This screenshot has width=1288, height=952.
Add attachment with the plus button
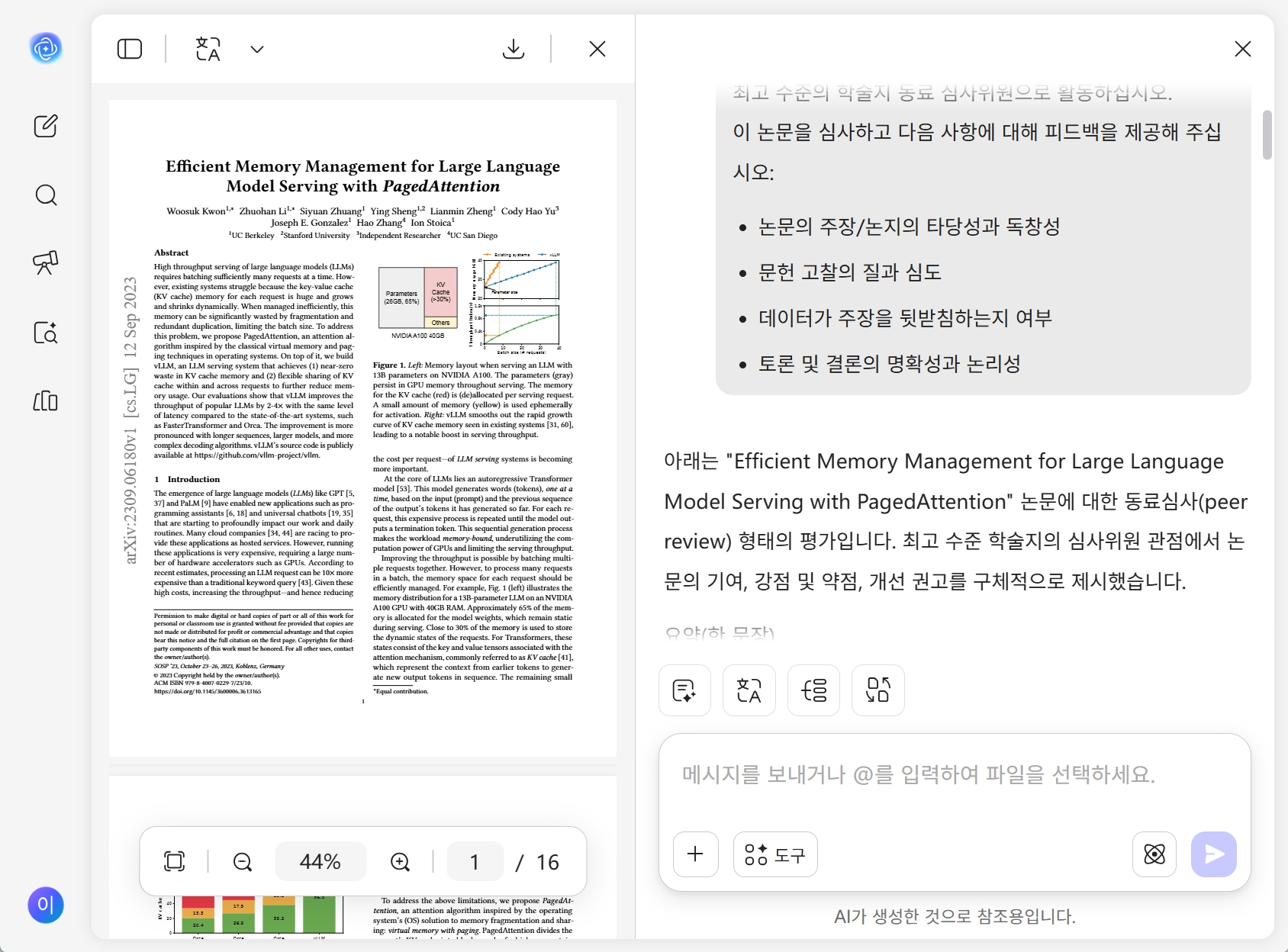696,854
